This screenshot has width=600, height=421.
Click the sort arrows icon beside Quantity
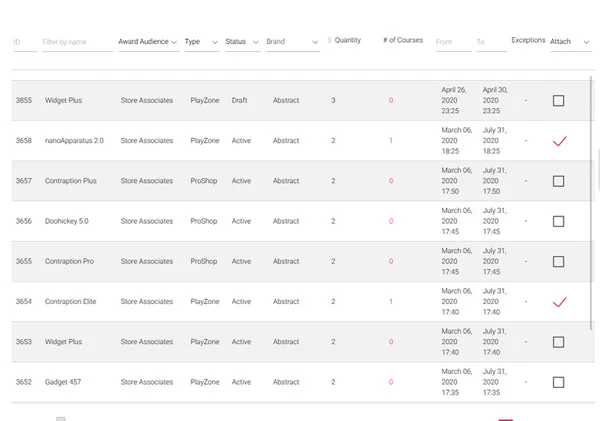click(329, 40)
